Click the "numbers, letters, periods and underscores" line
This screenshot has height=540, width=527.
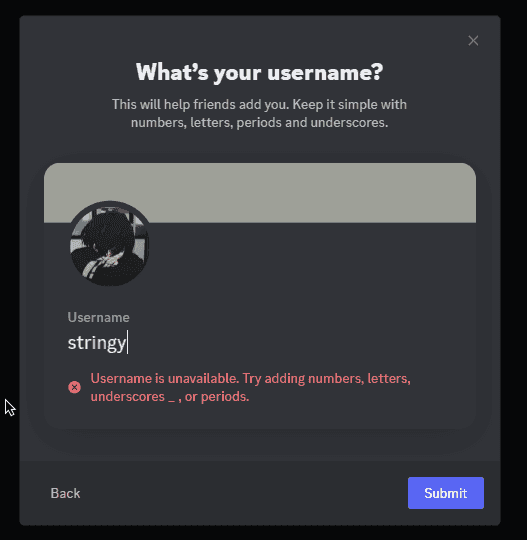coord(259,123)
